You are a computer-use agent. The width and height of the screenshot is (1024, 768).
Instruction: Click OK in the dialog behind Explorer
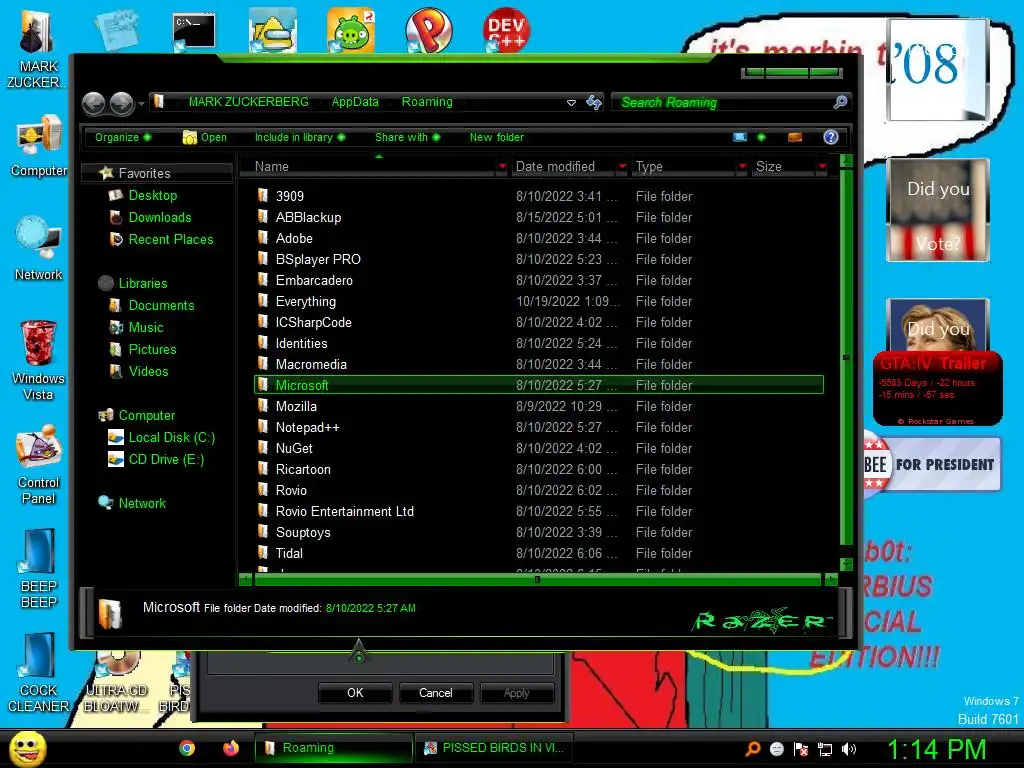[355, 693]
